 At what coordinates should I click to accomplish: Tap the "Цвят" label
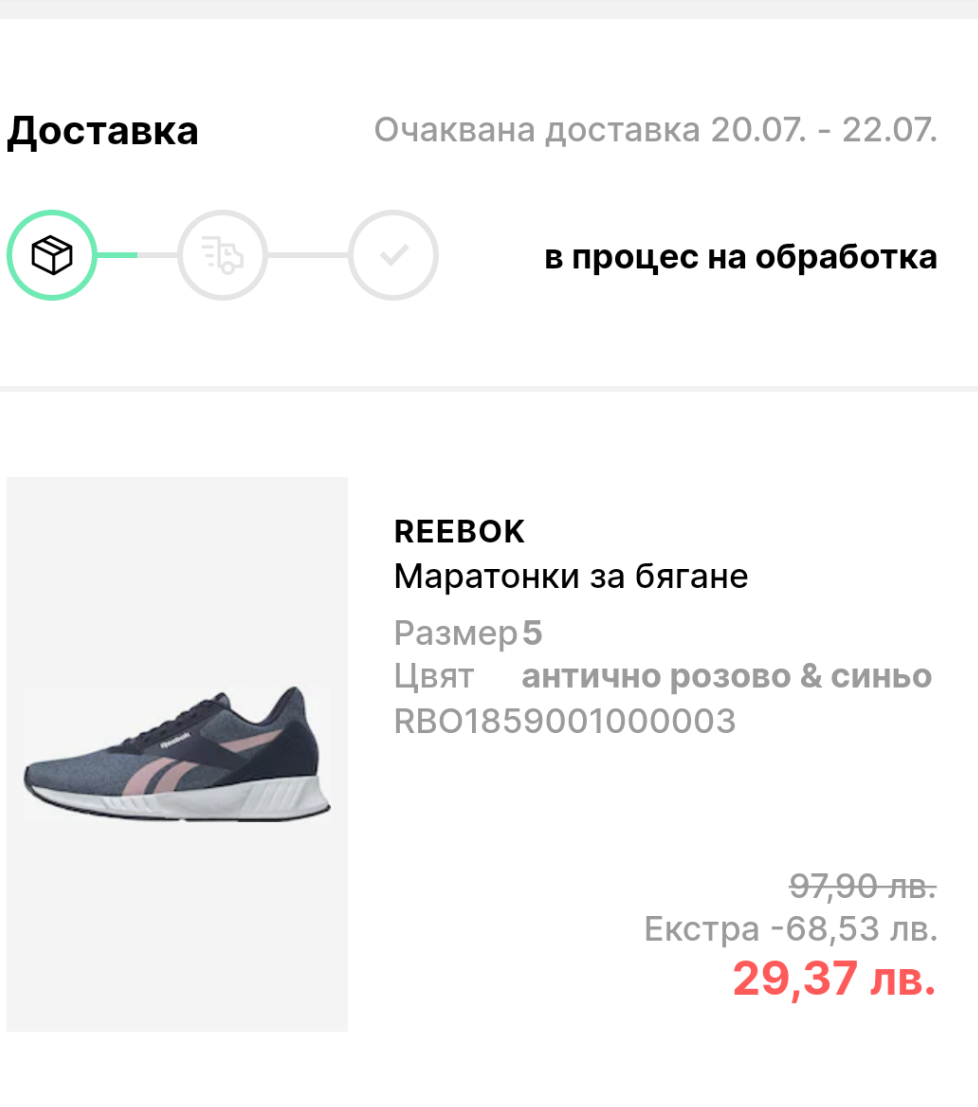point(433,677)
